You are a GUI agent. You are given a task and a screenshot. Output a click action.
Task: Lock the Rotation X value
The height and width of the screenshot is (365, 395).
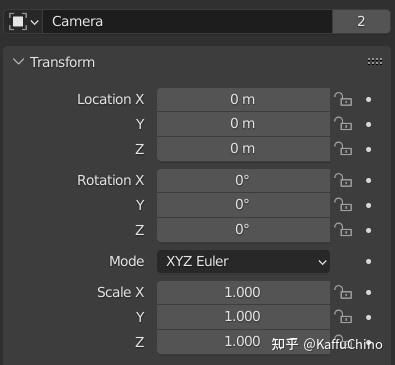[x=343, y=180]
